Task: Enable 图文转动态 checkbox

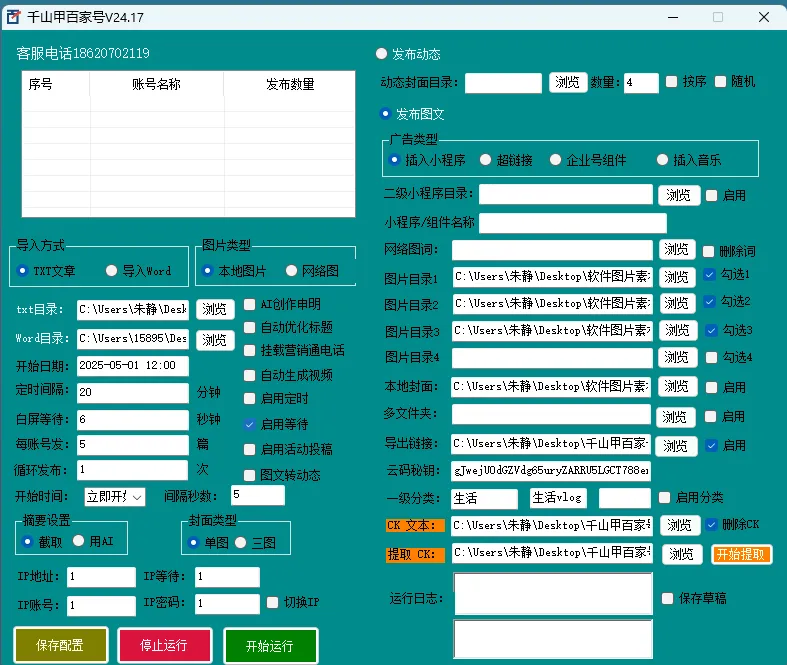Action: pyautogui.click(x=249, y=475)
